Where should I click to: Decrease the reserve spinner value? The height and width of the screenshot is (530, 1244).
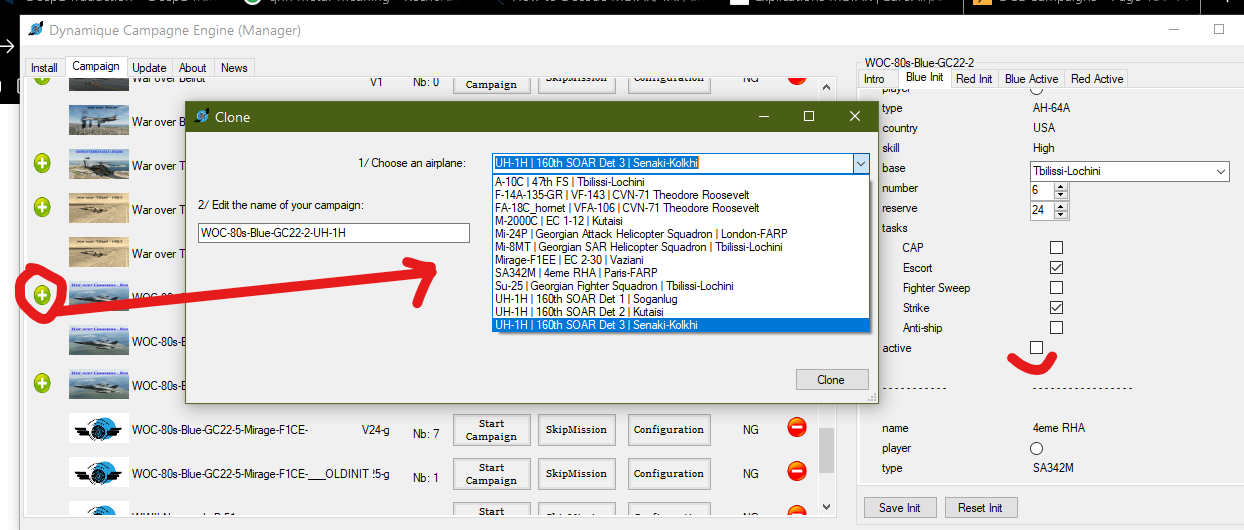pyautogui.click(x=1060, y=214)
